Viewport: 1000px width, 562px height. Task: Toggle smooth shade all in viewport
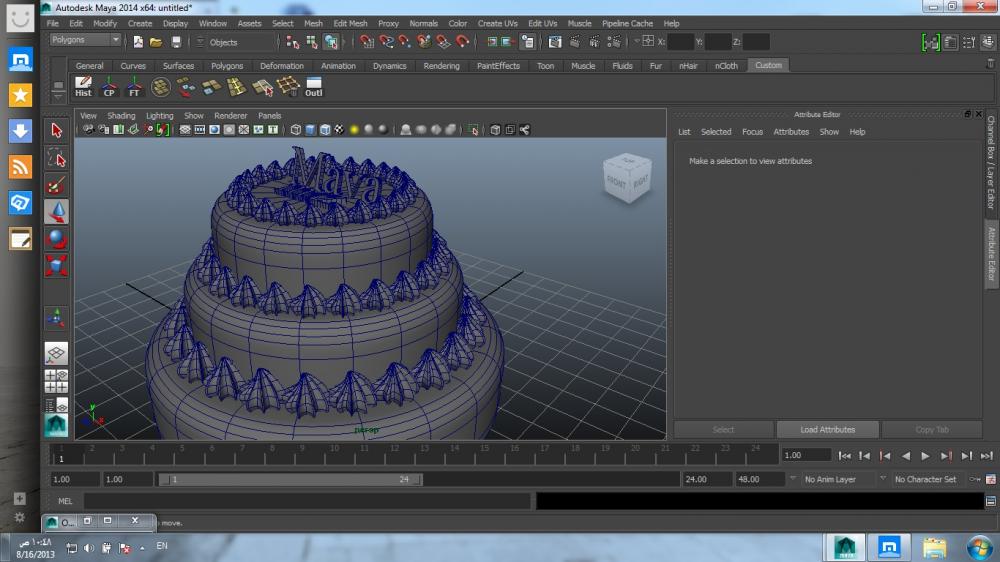click(311, 129)
